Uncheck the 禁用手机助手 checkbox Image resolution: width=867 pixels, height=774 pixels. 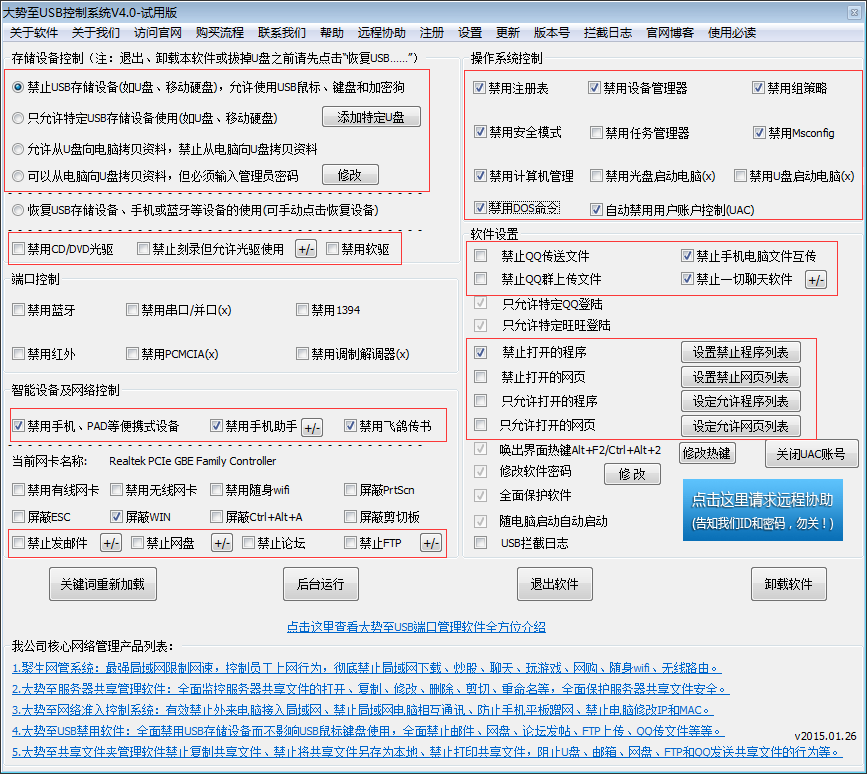(216, 426)
